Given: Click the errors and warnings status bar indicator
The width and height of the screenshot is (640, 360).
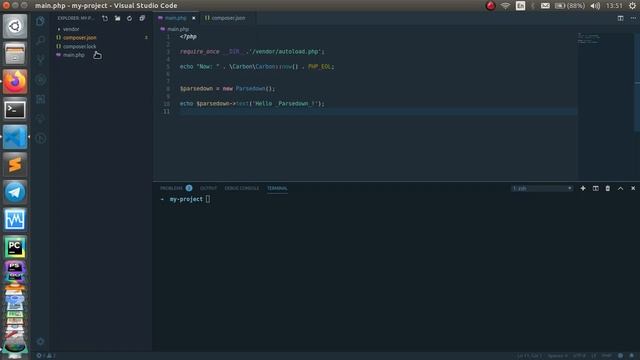Looking at the screenshot, I should click(x=46, y=356).
